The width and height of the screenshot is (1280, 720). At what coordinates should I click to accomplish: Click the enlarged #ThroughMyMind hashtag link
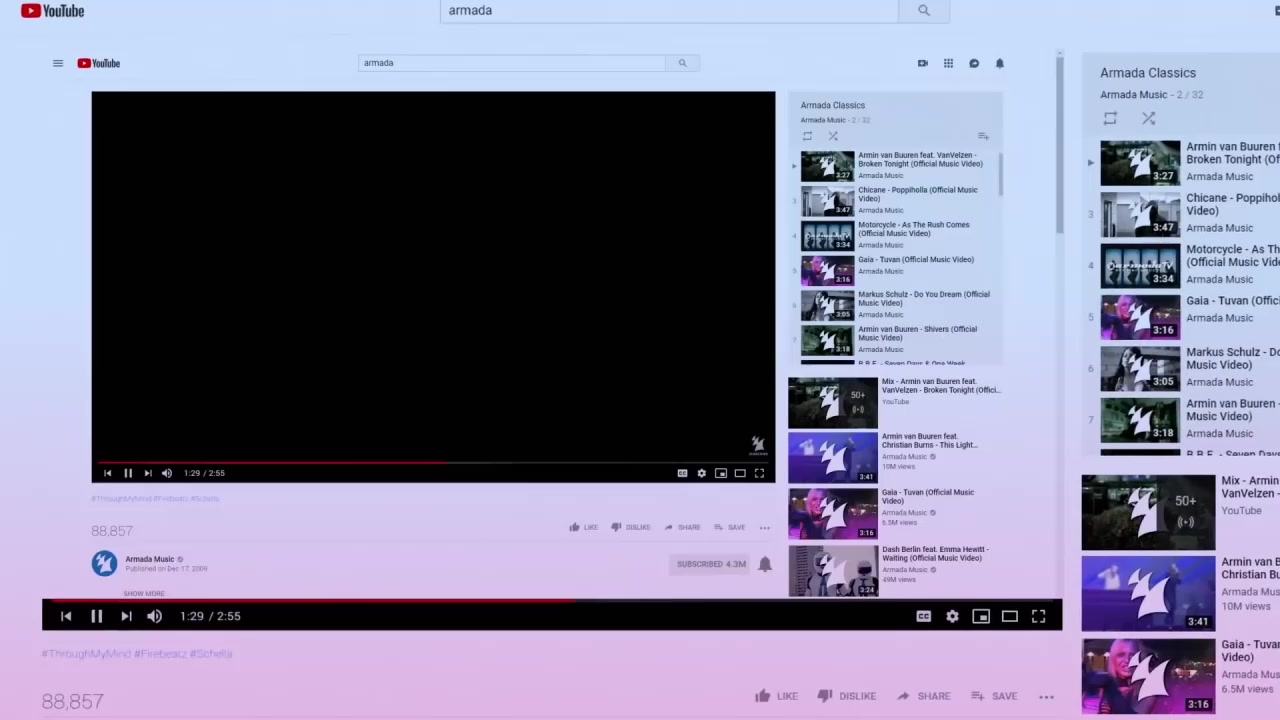pyautogui.click(x=86, y=653)
